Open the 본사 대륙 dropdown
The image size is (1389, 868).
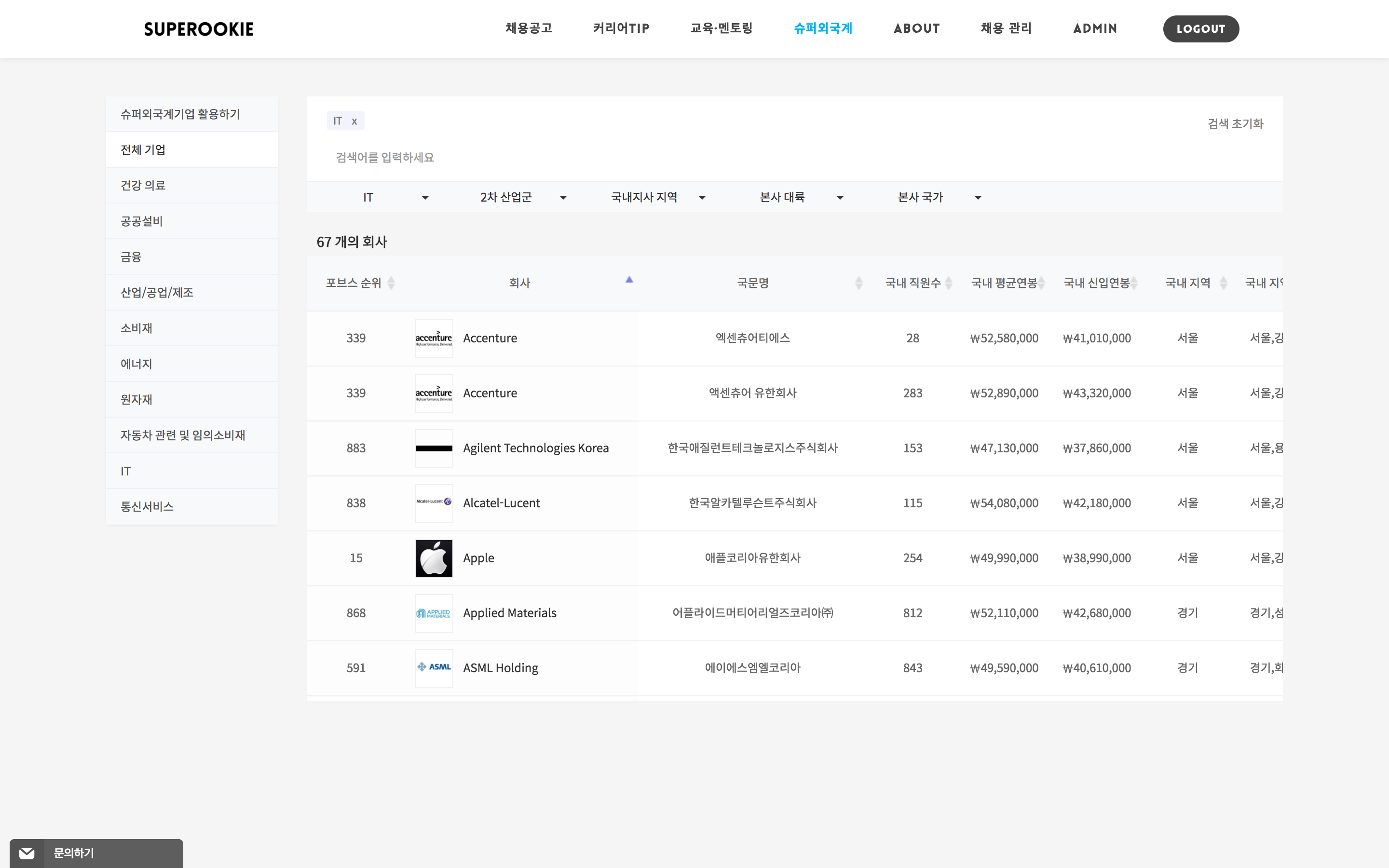point(801,198)
